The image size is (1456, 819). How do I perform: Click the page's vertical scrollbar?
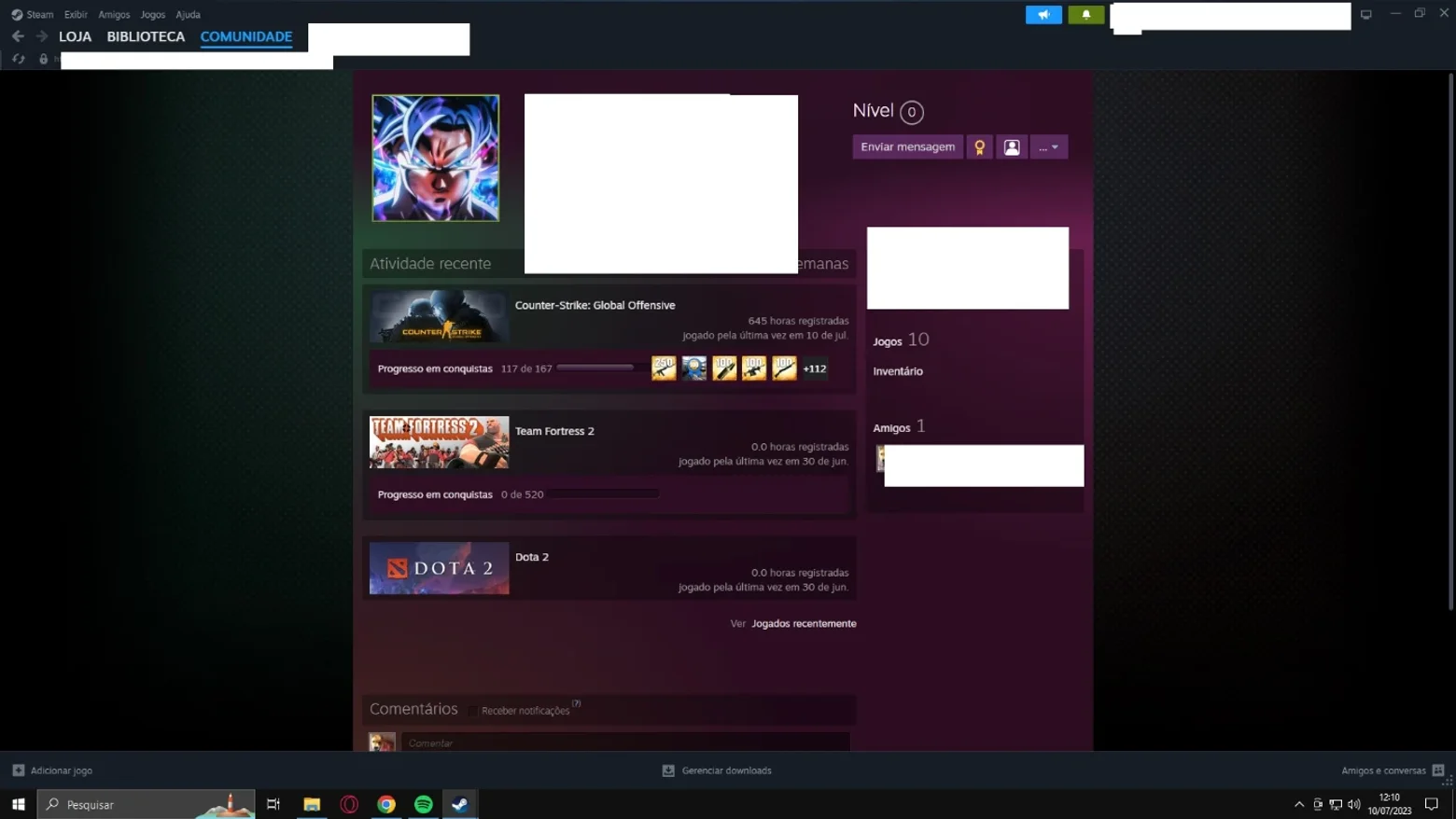1449,340
